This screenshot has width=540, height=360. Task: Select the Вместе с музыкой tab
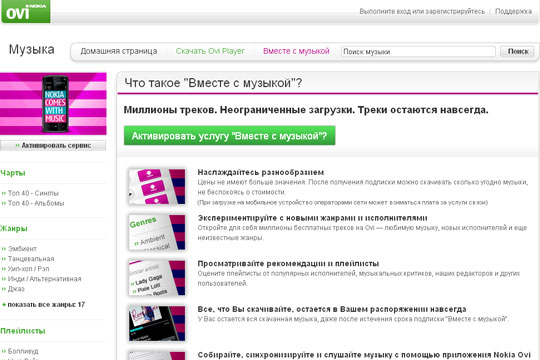point(296,51)
